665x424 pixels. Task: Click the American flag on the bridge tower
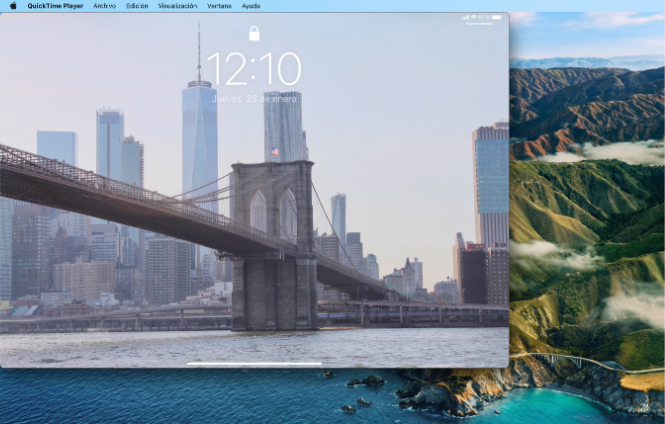(276, 151)
